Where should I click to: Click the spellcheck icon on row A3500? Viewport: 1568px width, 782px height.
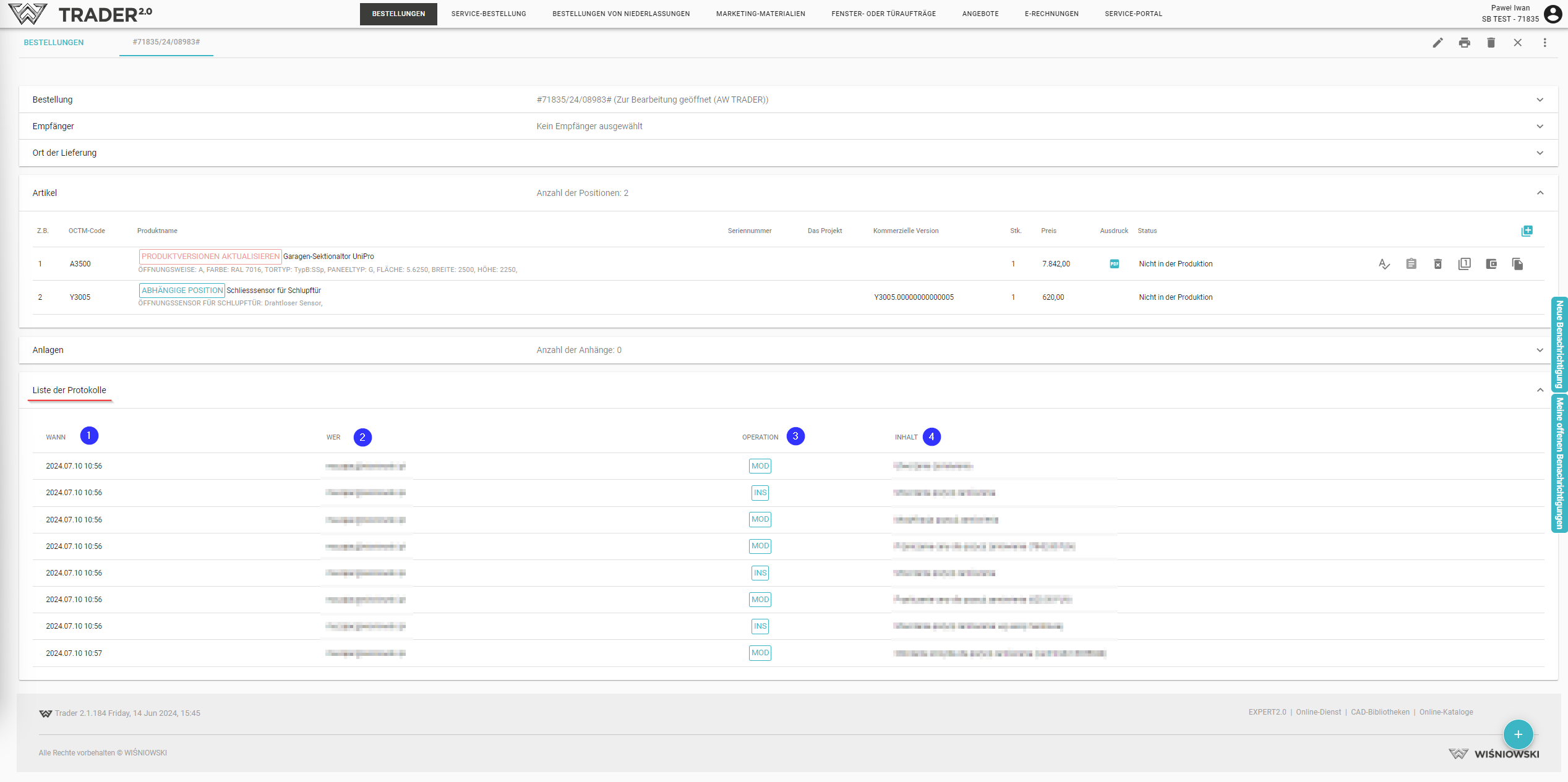(1384, 264)
